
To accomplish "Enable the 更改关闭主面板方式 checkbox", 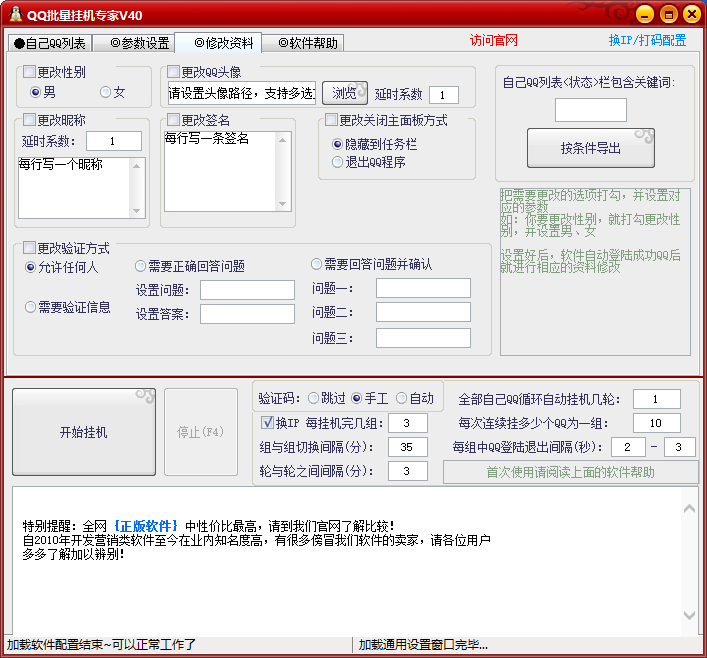I will tap(331, 120).
